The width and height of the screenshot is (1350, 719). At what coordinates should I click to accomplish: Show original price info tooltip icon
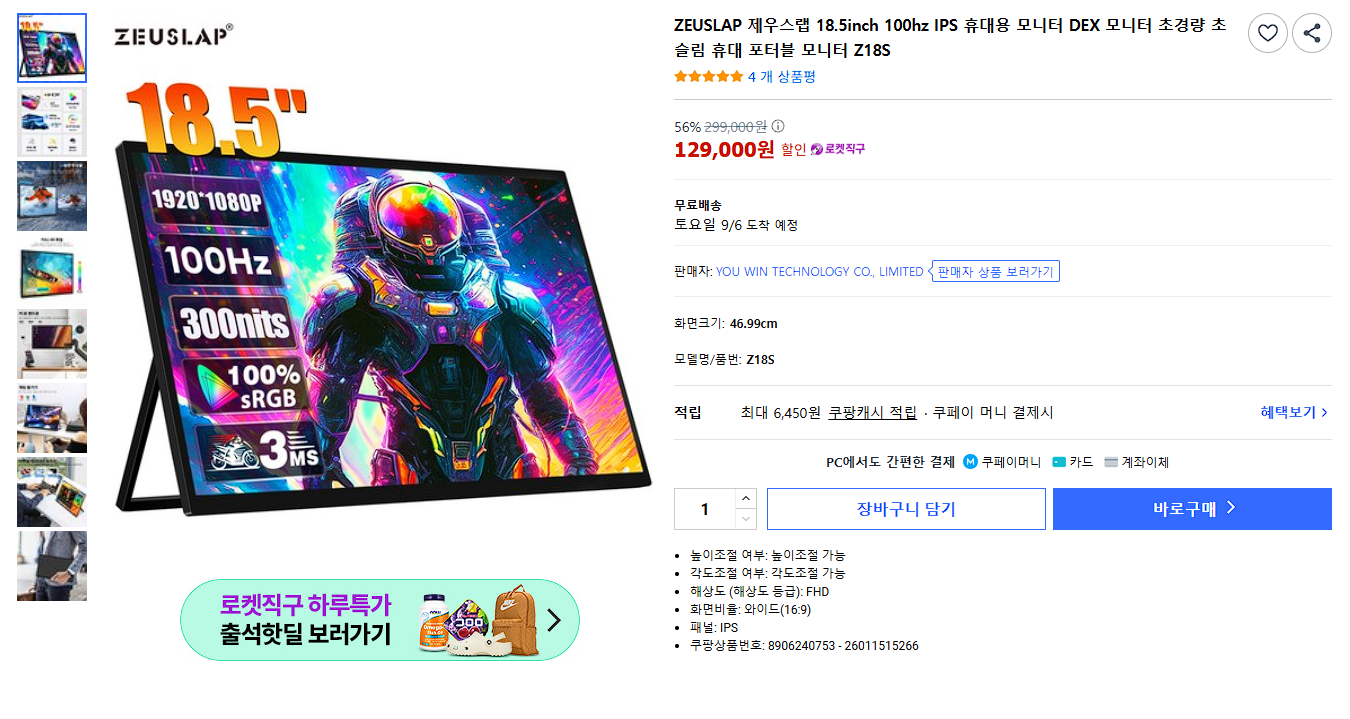[x=778, y=127]
